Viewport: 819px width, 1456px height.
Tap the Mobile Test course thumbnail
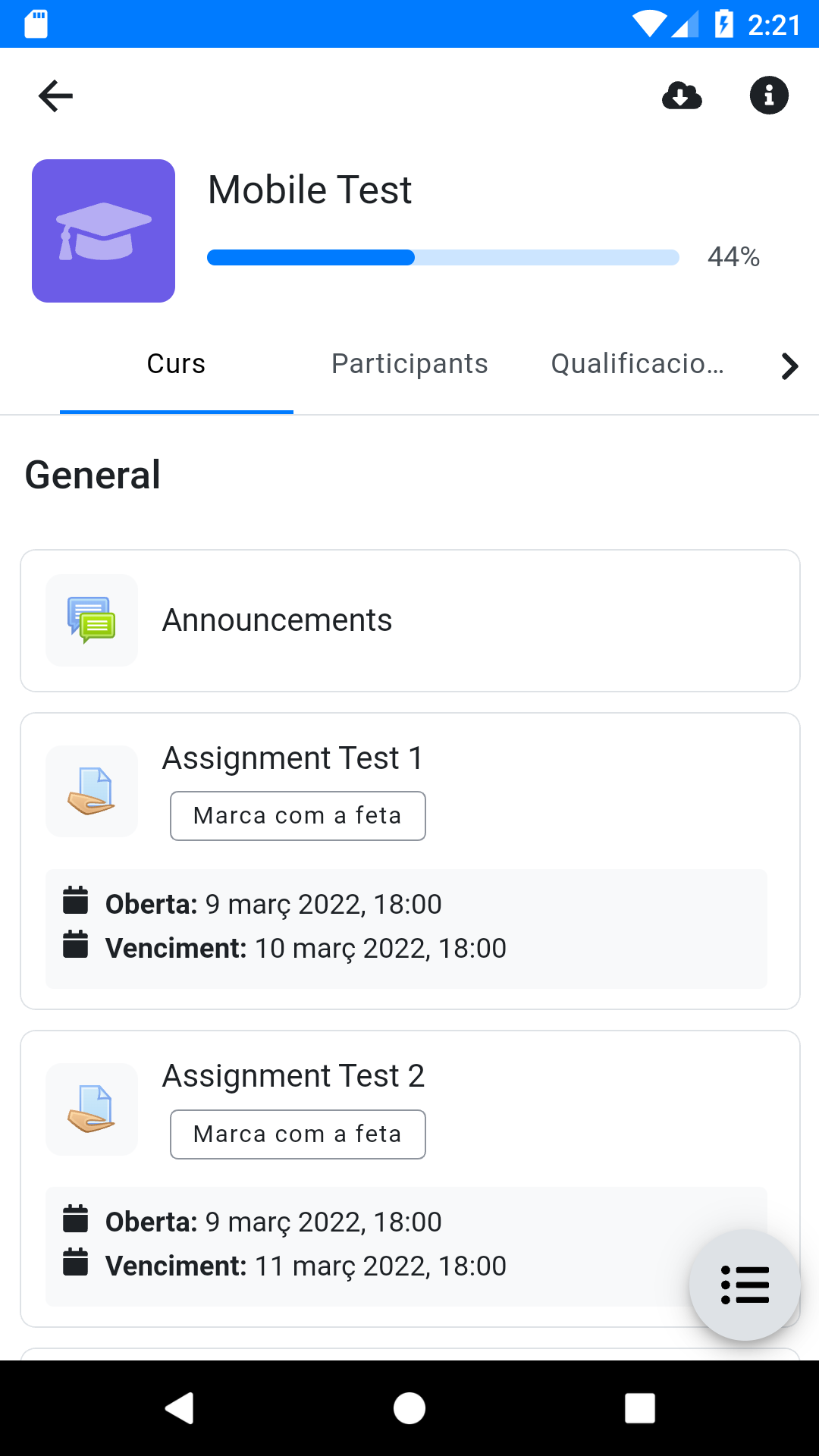pos(103,231)
